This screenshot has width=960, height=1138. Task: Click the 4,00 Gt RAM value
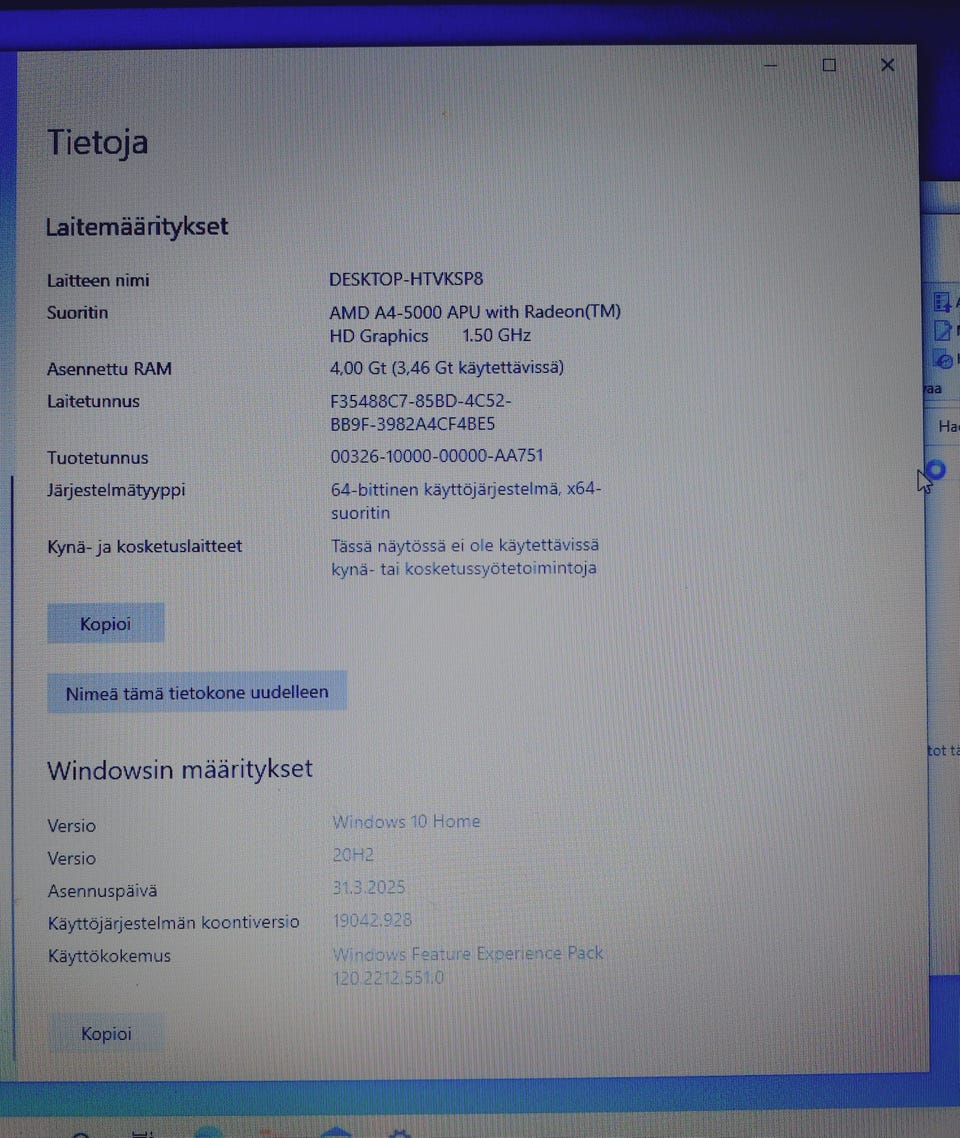click(446, 368)
